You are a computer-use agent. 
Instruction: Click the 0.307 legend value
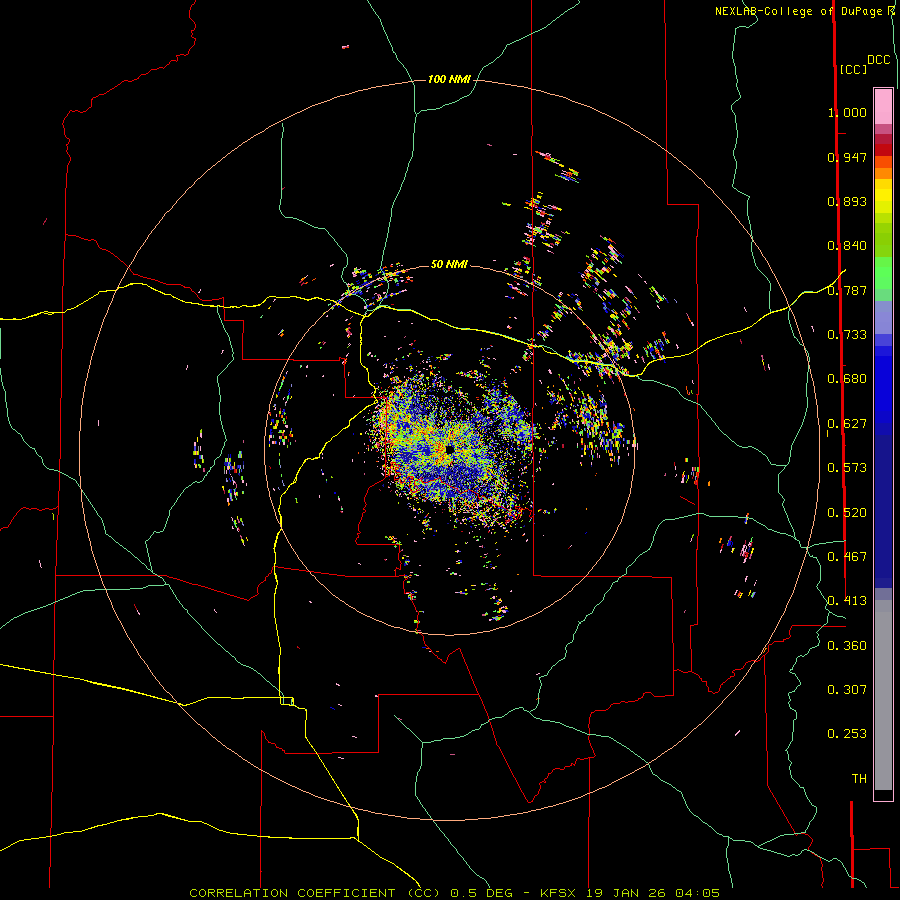click(x=847, y=689)
